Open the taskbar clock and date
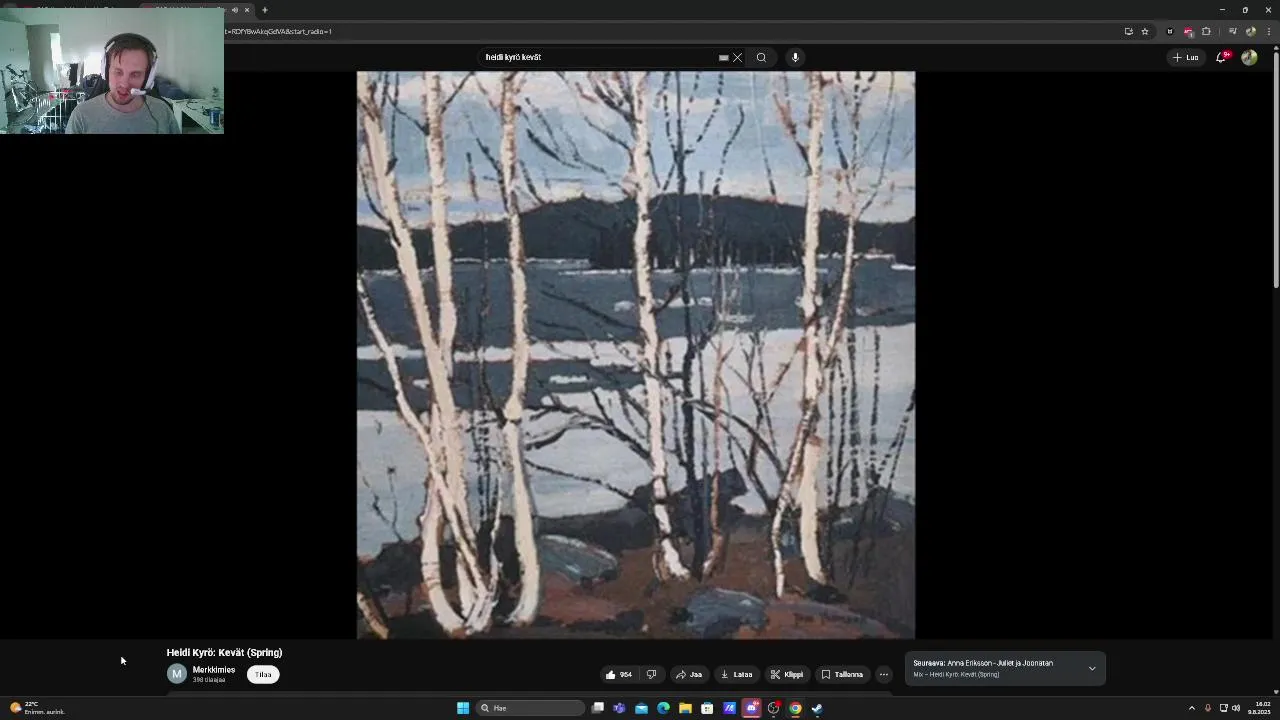The image size is (1280, 720). [x=1258, y=708]
